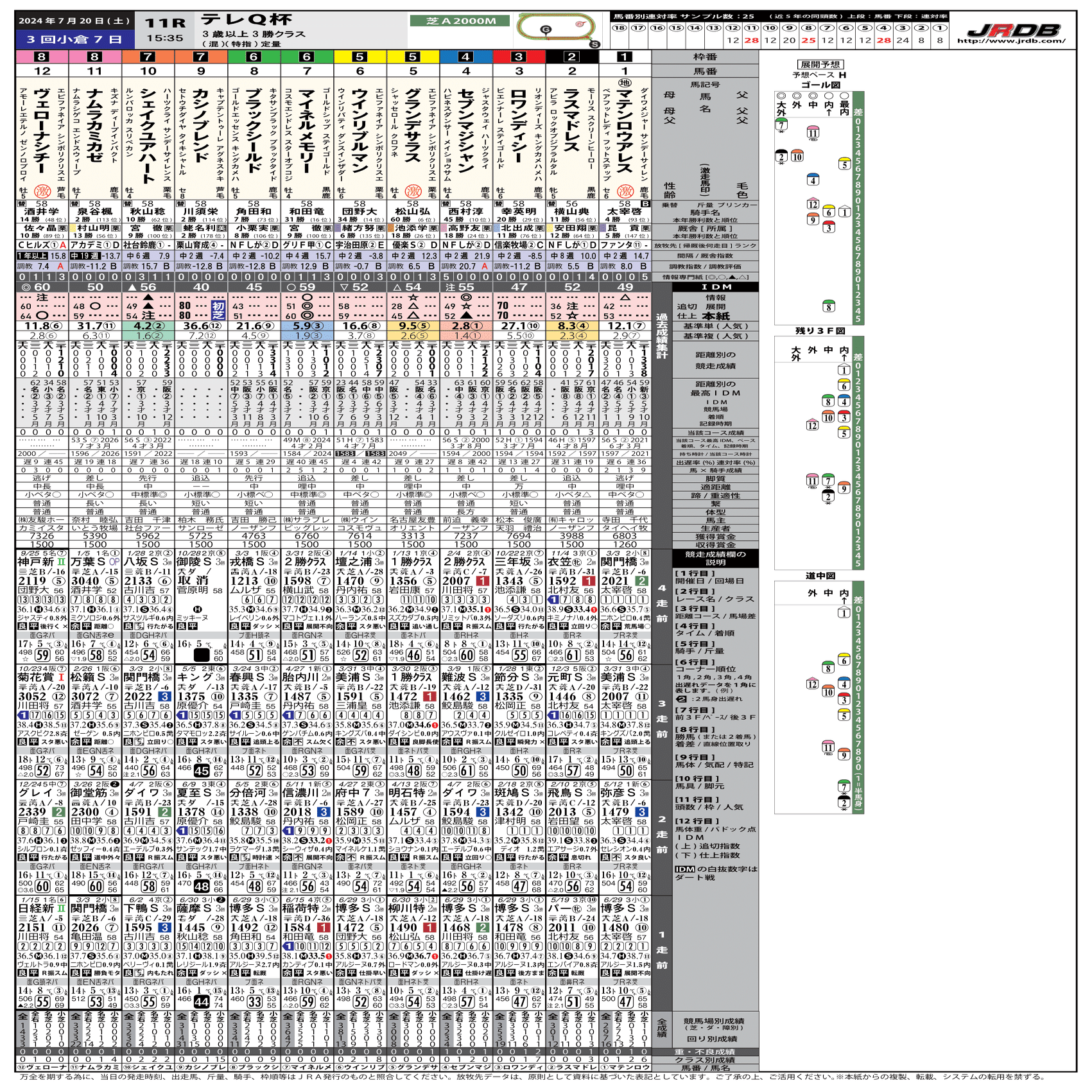
Task: Select horse 12 marker in ゴール図
Action: click(813, 204)
